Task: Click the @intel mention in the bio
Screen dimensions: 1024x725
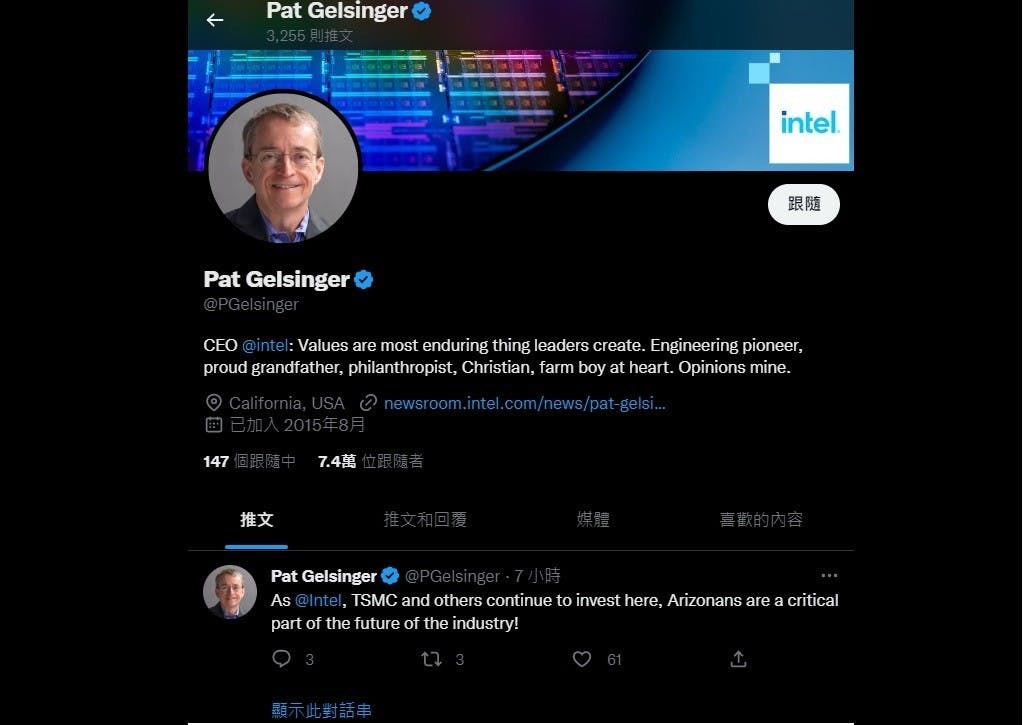Action: click(x=265, y=345)
